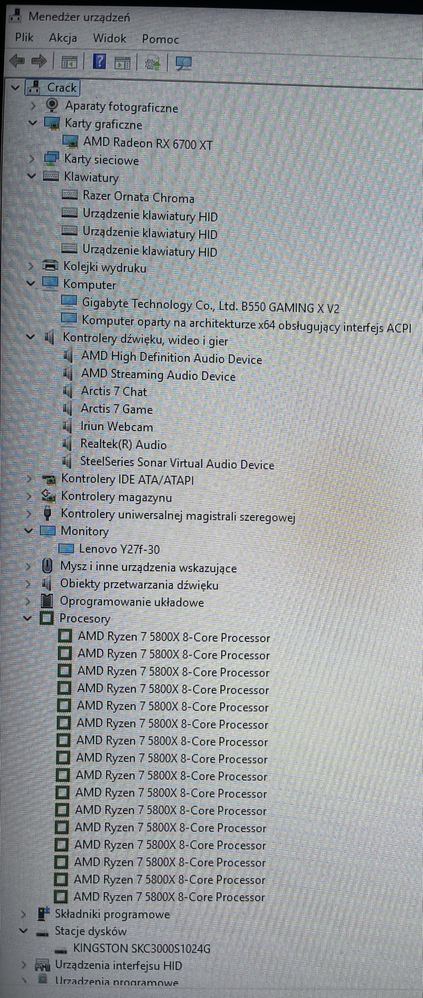This screenshot has width=423, height=998.
Task: Collapse the Komputer node
Action: pos(30,285)
